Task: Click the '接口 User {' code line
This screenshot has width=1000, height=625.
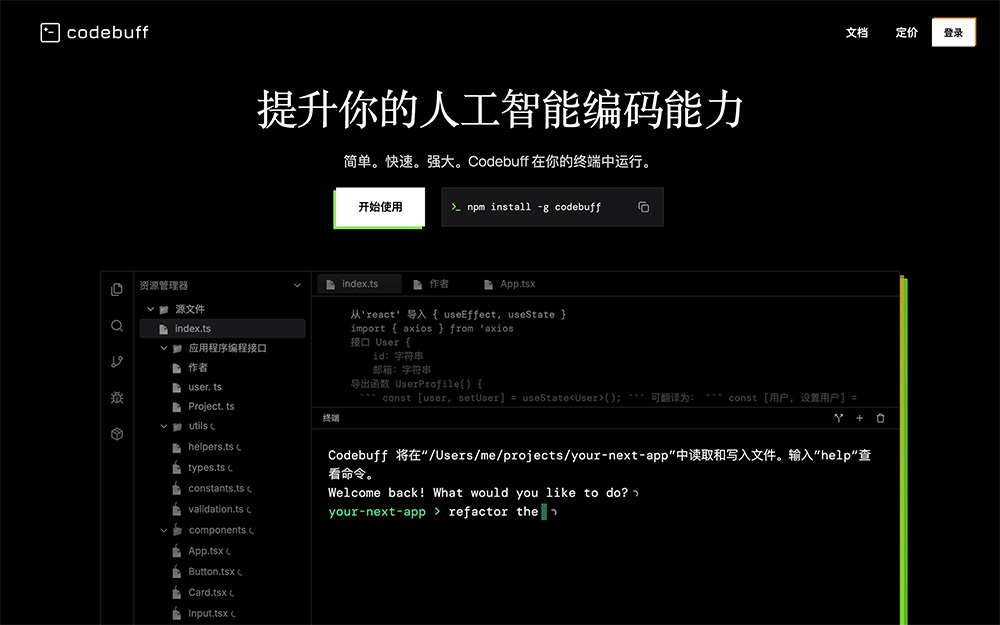Action: click(x=381, y=342)
